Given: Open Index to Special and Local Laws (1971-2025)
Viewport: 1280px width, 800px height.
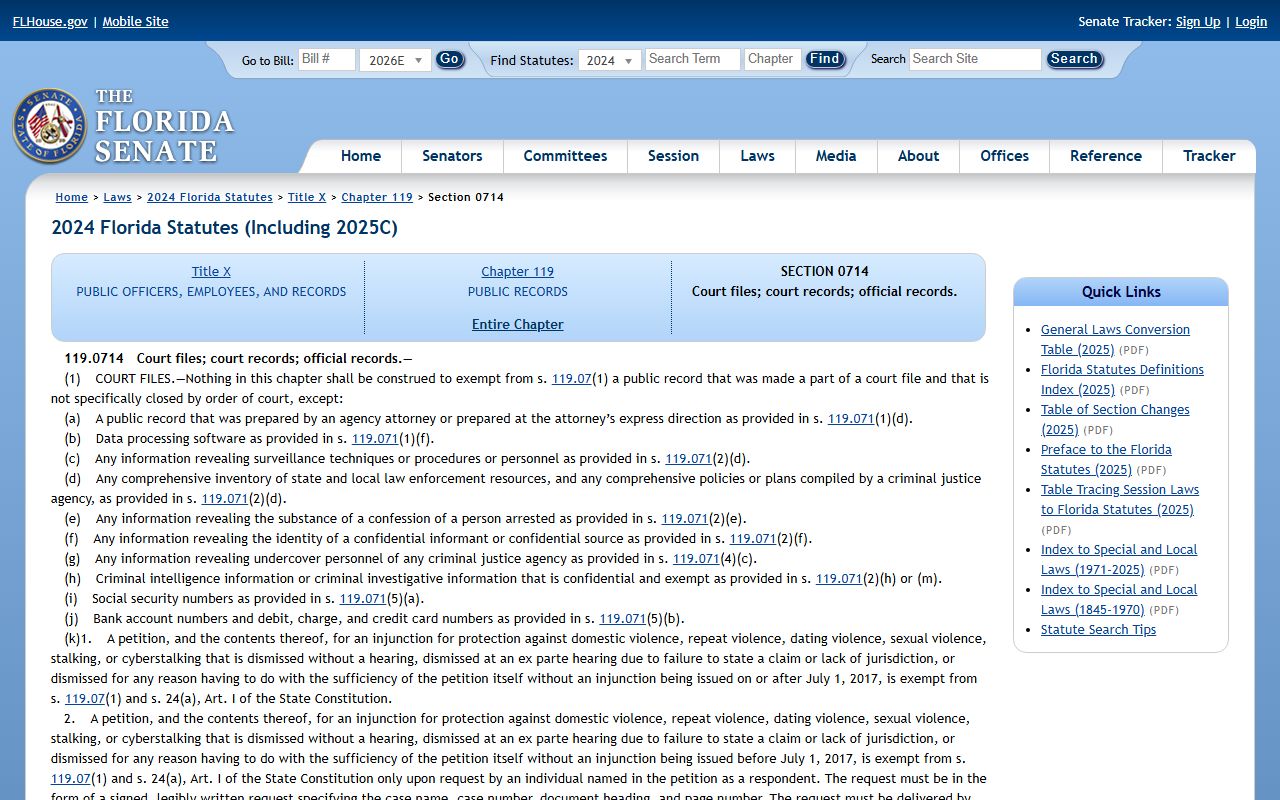Looking at the screenshot, I should tap(1119, 560).
